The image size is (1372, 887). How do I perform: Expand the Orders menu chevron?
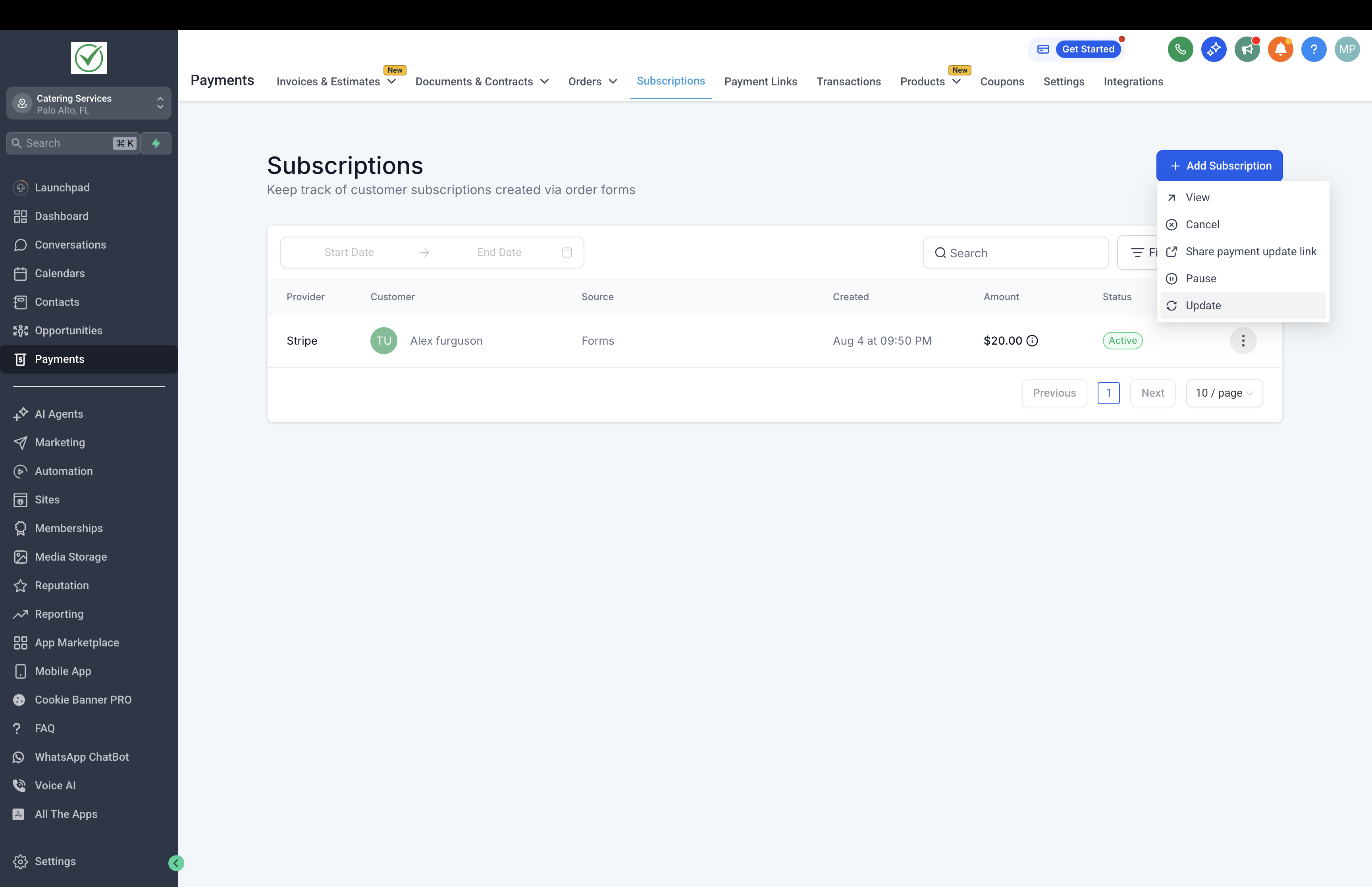pyautogui.click(x=613, y=82)
